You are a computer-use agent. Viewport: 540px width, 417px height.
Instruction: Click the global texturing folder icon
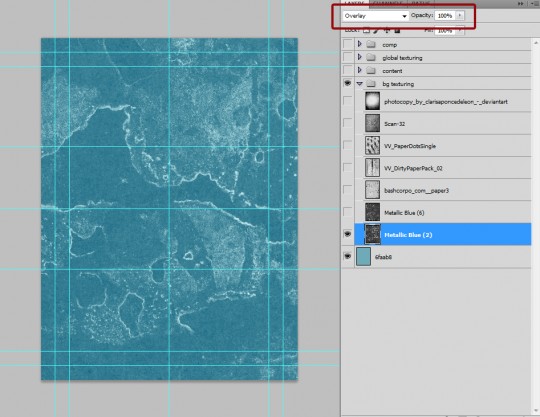[x=371, y=57]
